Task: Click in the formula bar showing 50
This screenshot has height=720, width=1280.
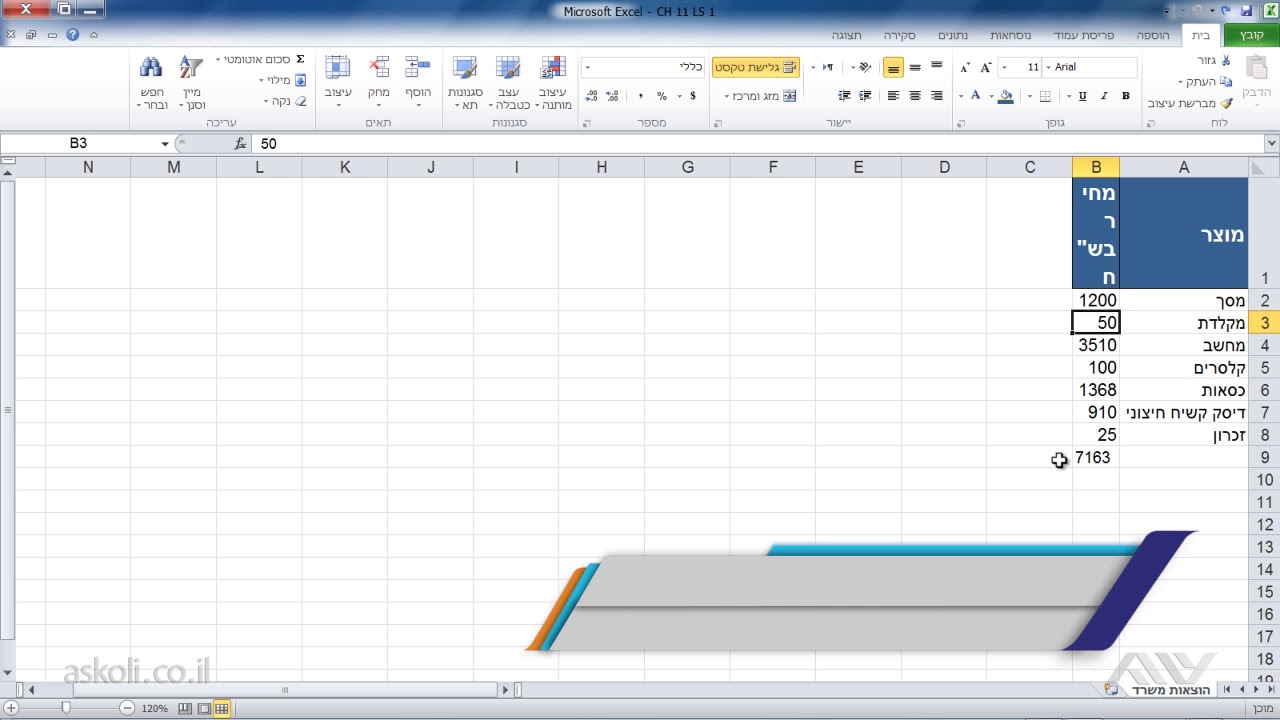Action: pos(757,144)
